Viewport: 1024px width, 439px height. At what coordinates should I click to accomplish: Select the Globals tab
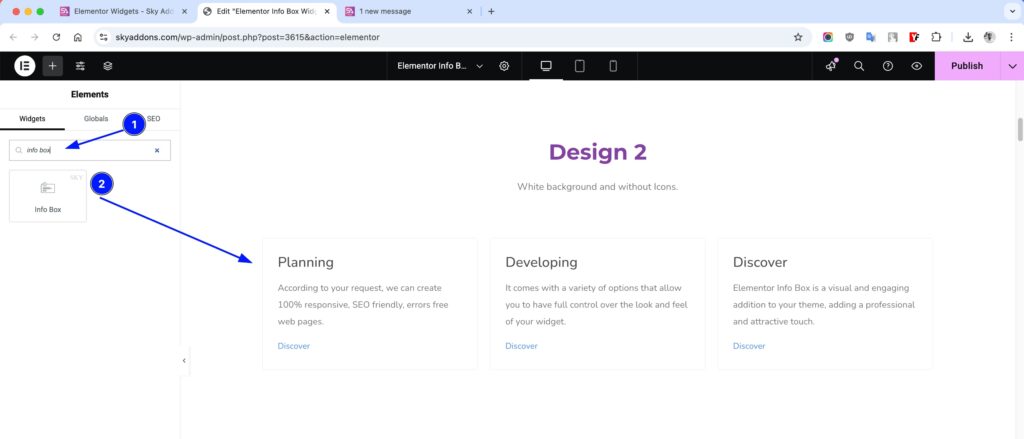tap(96, 119)
